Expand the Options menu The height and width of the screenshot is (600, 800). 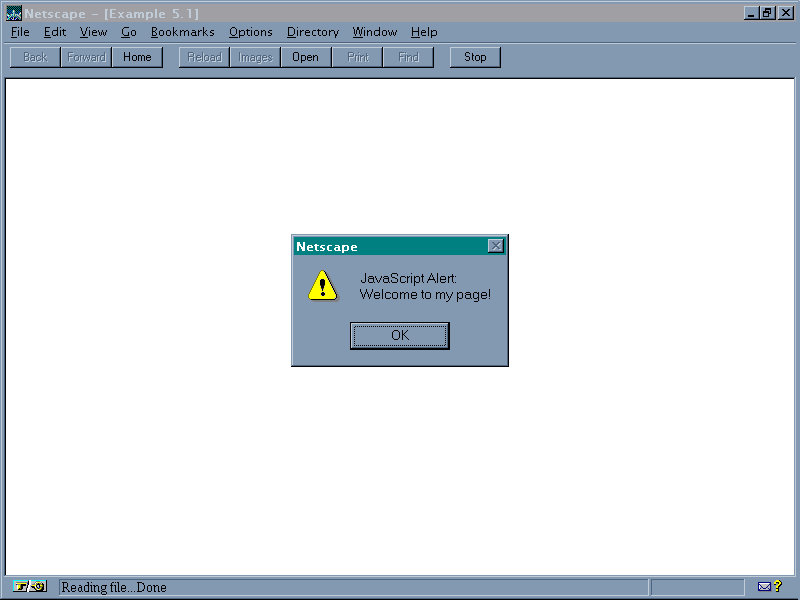pyautogui.click(x=250, y=32)
